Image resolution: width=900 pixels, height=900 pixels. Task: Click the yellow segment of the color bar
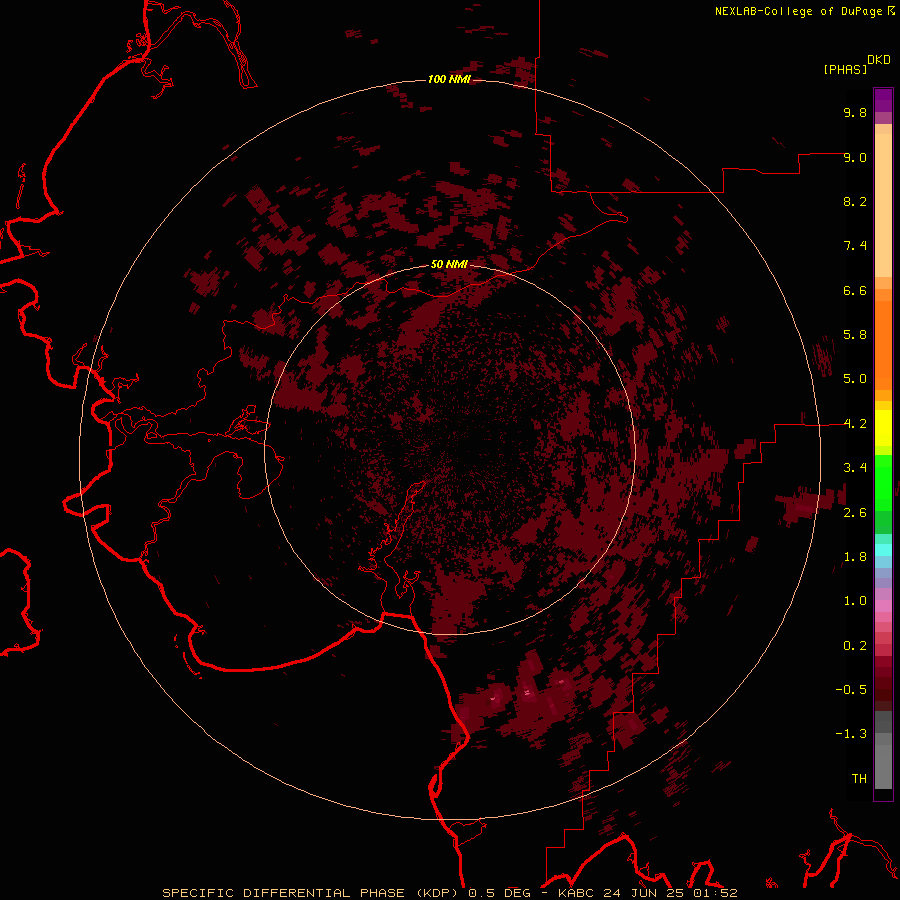point(883,428)
